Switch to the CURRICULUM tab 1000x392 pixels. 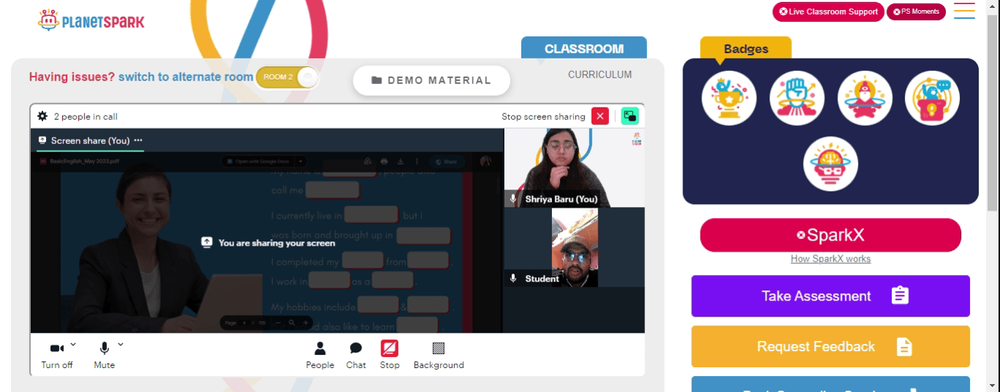tap(600, 75)
